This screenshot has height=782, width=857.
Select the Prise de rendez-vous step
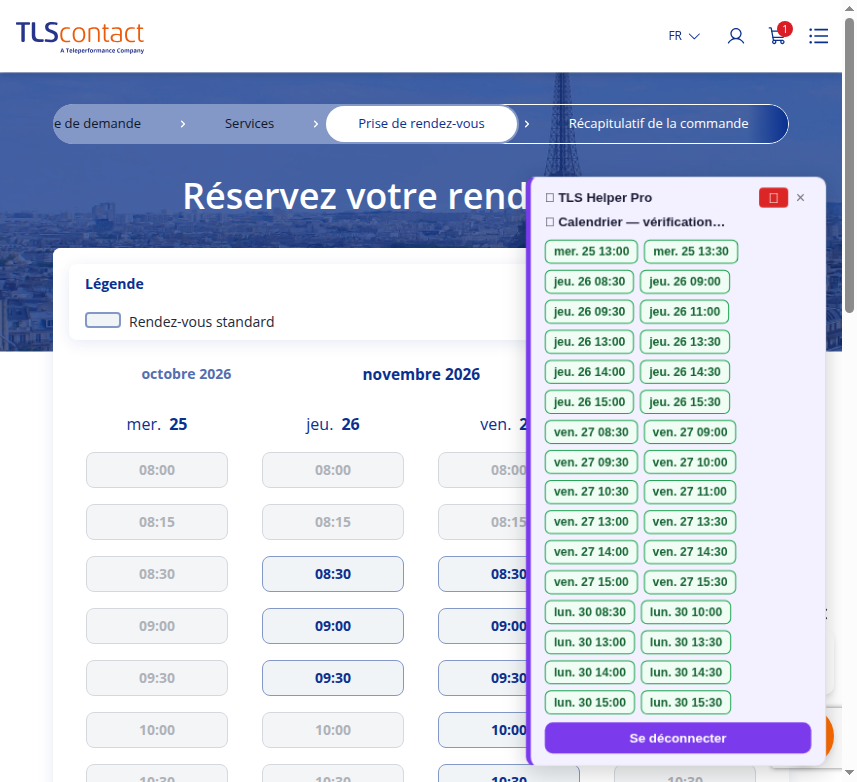click(421, 124)
